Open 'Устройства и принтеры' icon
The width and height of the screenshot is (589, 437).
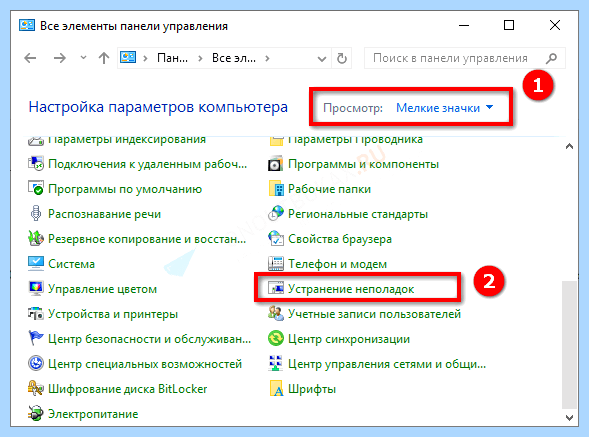pos(36,313)
